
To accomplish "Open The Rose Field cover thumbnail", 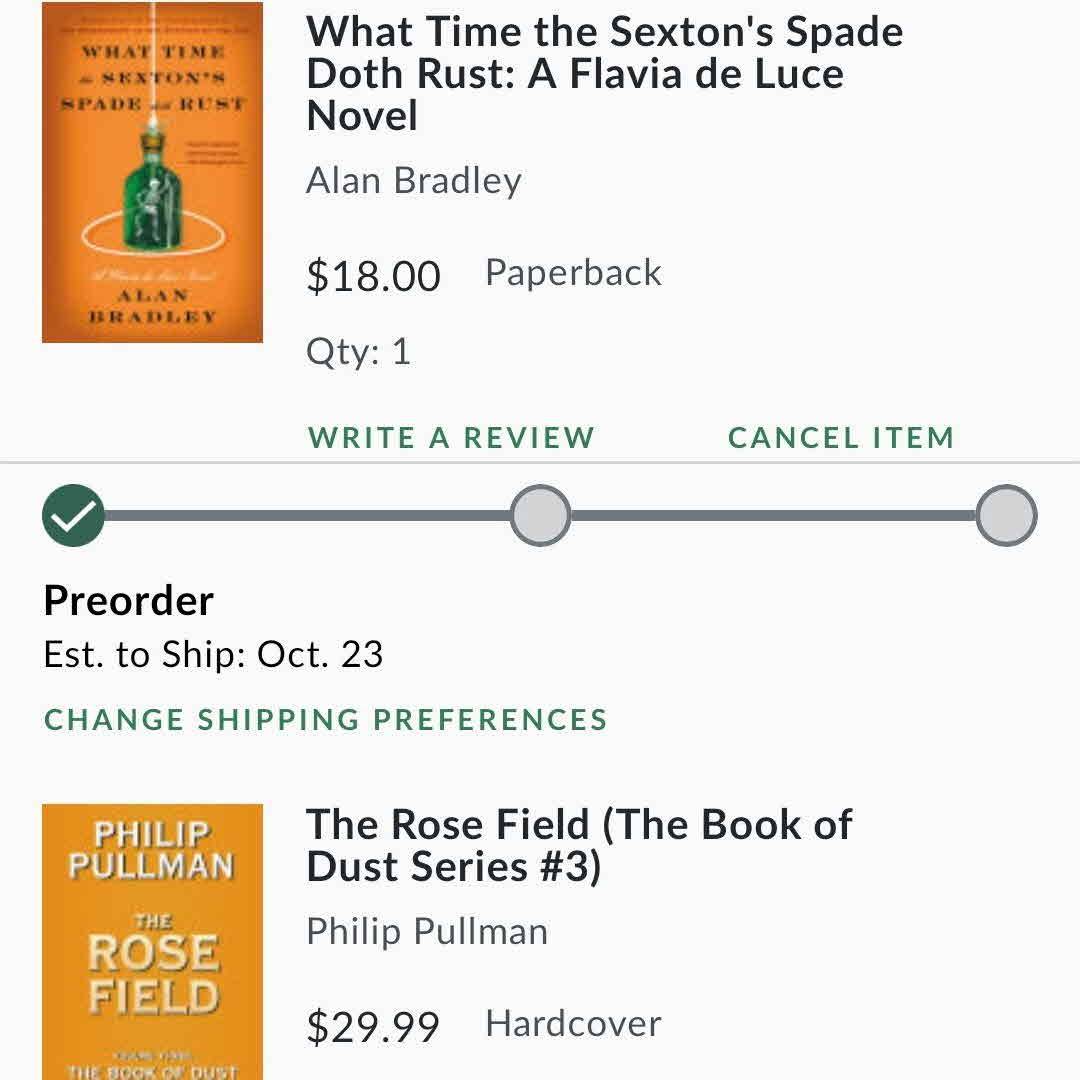I will (152, 942).
